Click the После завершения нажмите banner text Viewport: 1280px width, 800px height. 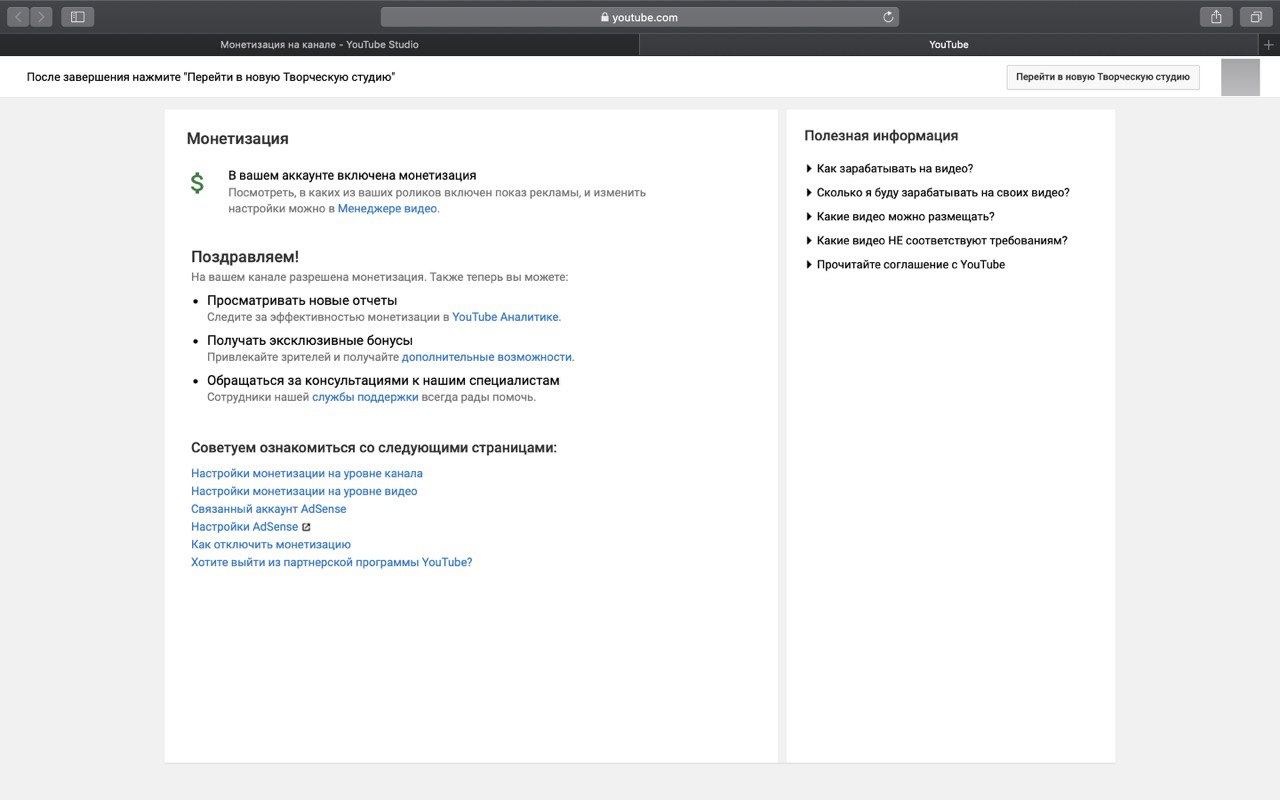click(211, 77)
